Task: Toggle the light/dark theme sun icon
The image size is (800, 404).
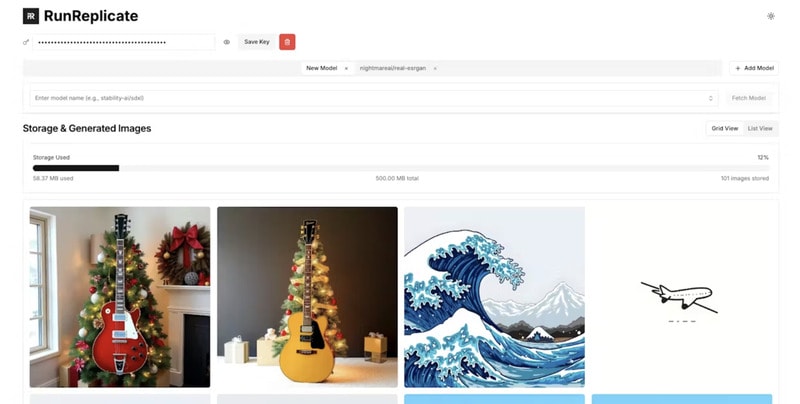Action: [770, 16]
